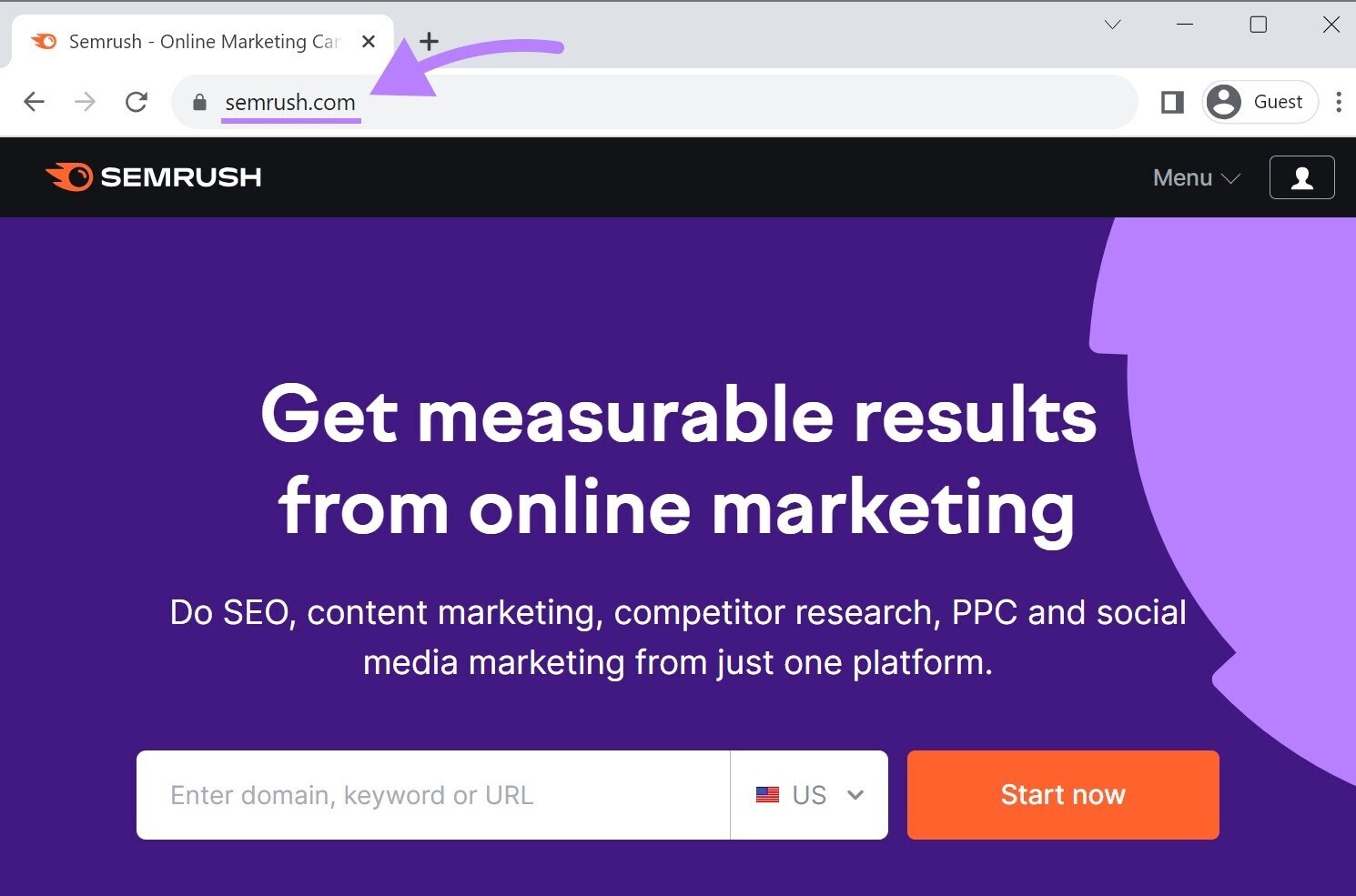This screenshot has width=1356, height=896.
Task: Click the semrush.com address bar
Action: tap(637, 102)
